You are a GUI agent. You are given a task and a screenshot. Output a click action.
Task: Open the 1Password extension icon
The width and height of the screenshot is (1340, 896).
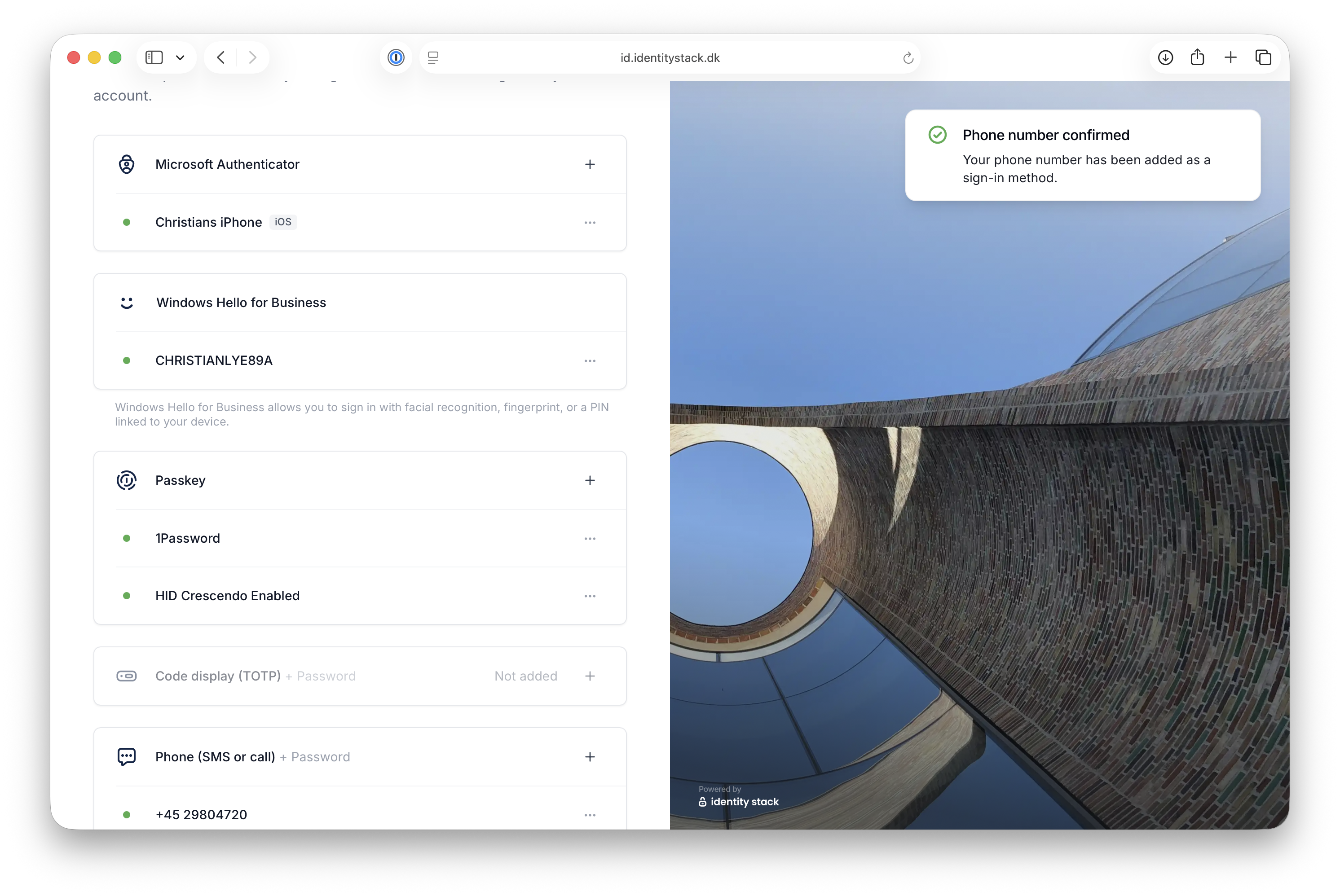(396, 58)
